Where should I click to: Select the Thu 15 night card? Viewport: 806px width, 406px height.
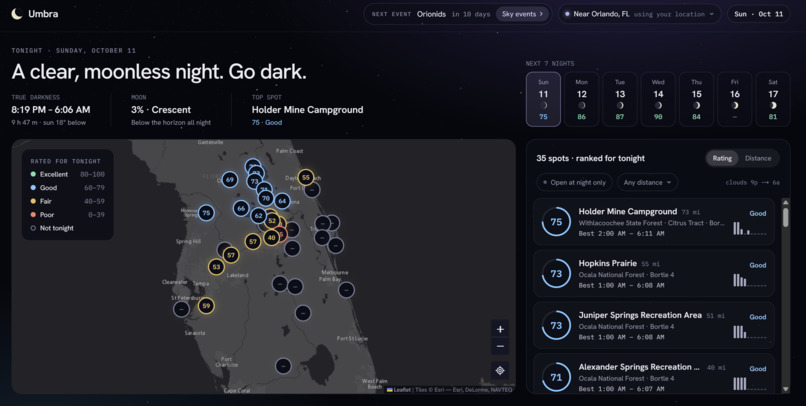[697, 99]
